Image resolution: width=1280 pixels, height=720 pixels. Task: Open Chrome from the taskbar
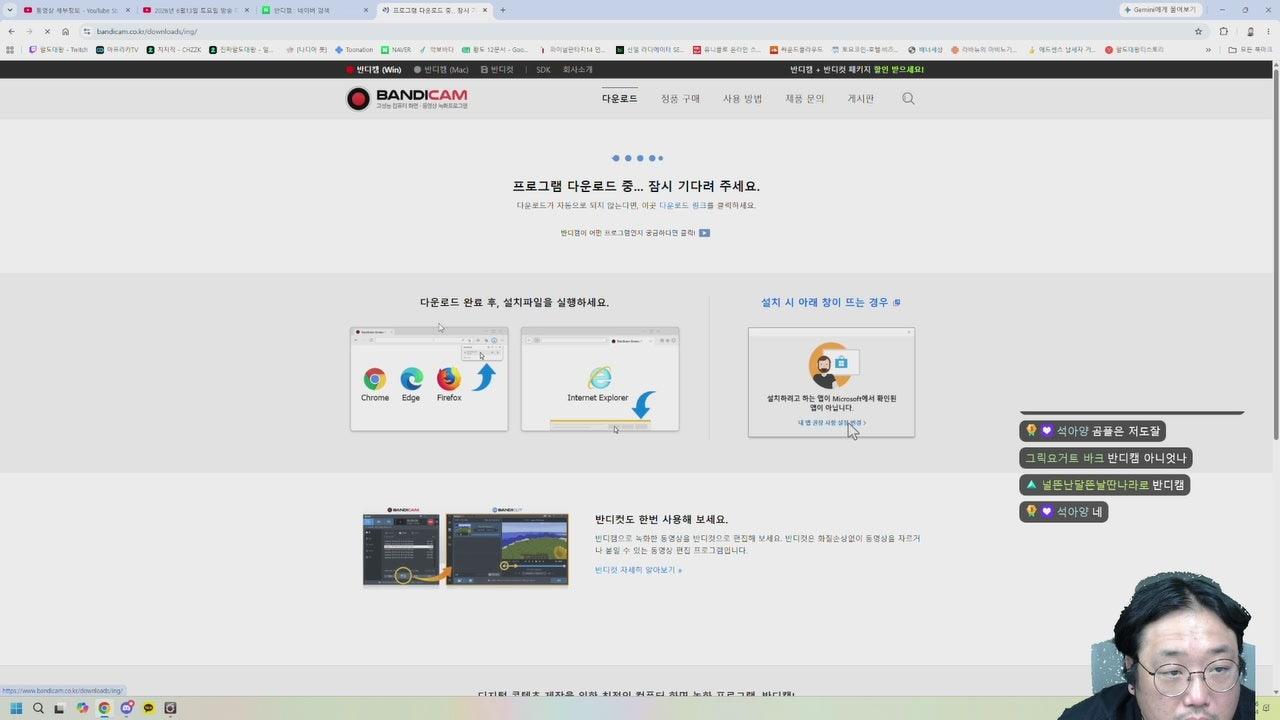[x=104, y=708]
